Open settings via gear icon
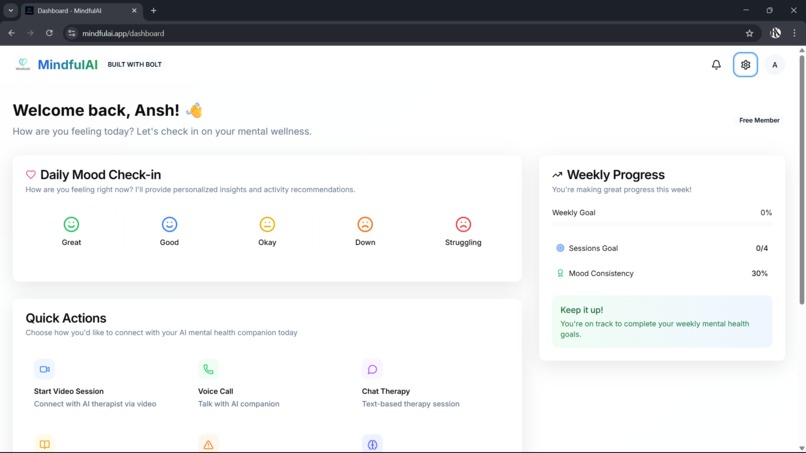Viewport: 806px width, 453px height. 745,65
